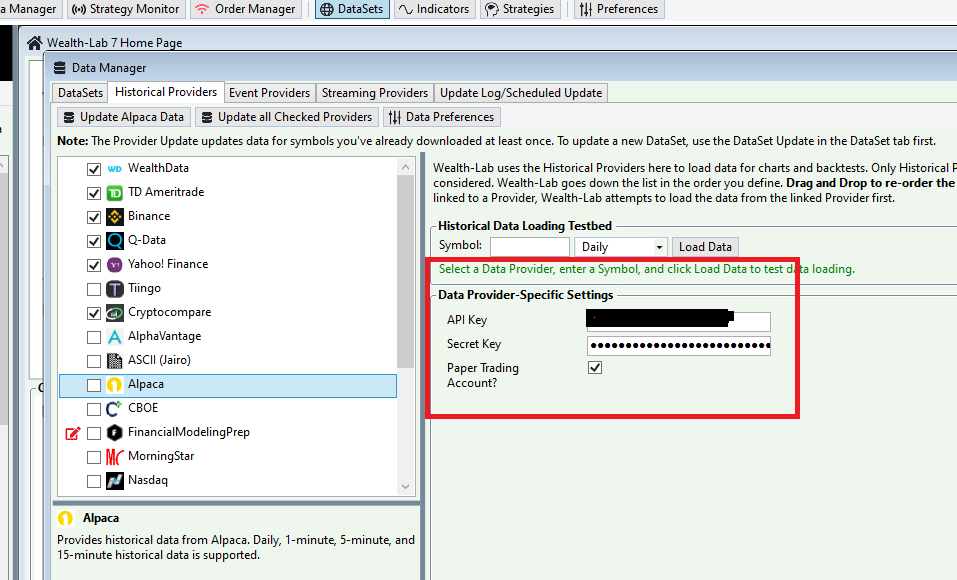The width and height of the screenshot is (957, 580).
Task: Click the Cryptocompare provider icon
Action: point(115,312)
